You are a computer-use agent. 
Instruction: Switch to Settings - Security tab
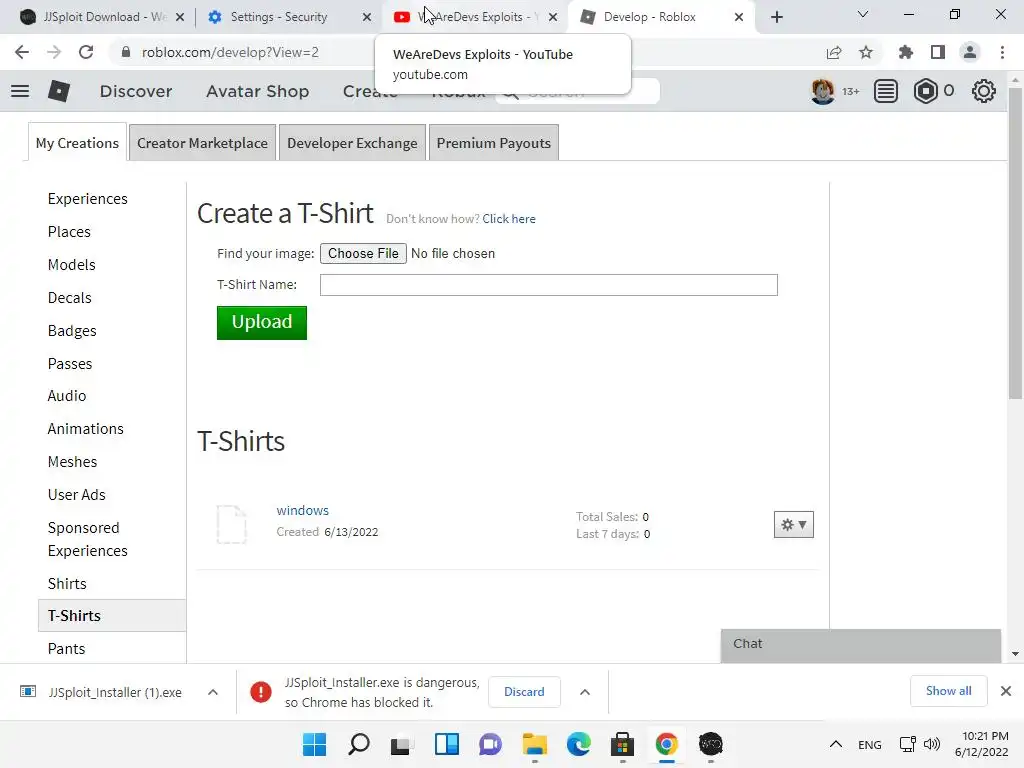pyautogui.click(x=287, y=17)
